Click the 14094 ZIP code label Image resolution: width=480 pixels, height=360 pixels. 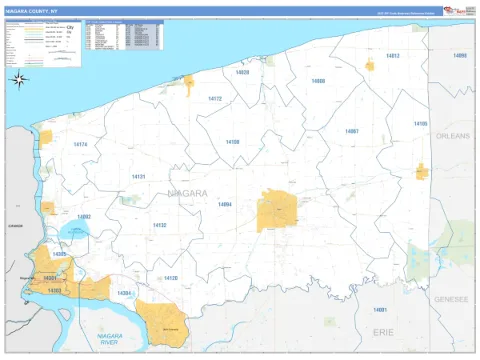(x=225, y=204)
